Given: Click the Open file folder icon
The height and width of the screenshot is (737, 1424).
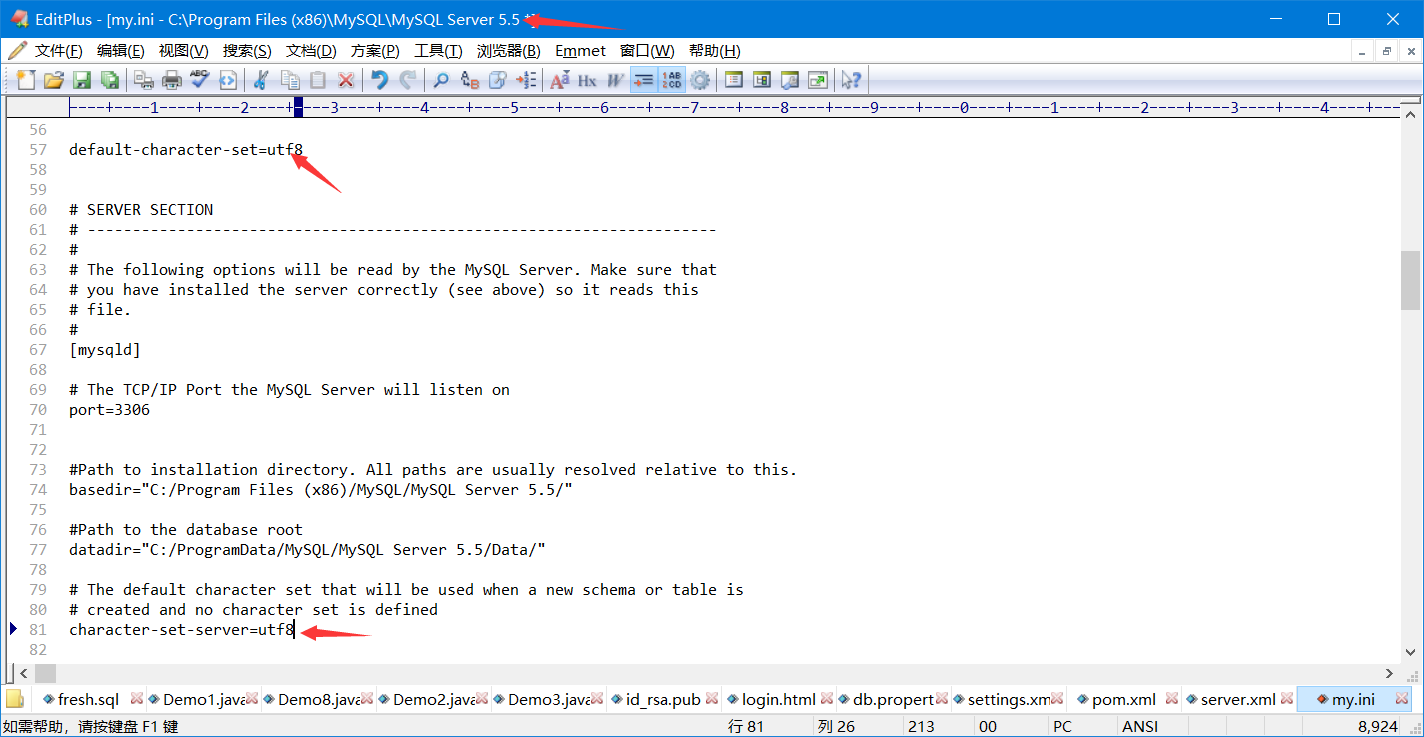Looking at the screenshot, I should 54,80.
